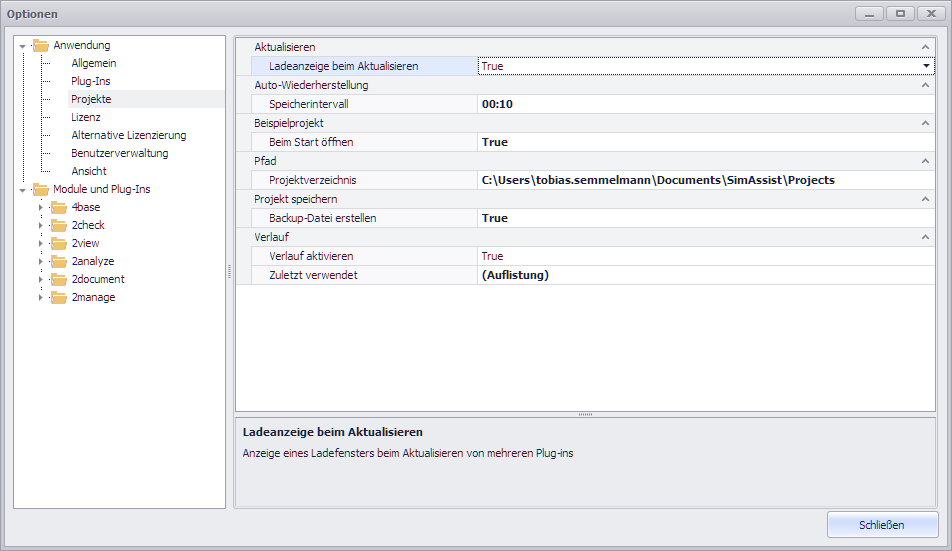Click the Module und Plug-Ins folder icon
The width and height of the screenshot is (952, 551).
tap(41, 190)
